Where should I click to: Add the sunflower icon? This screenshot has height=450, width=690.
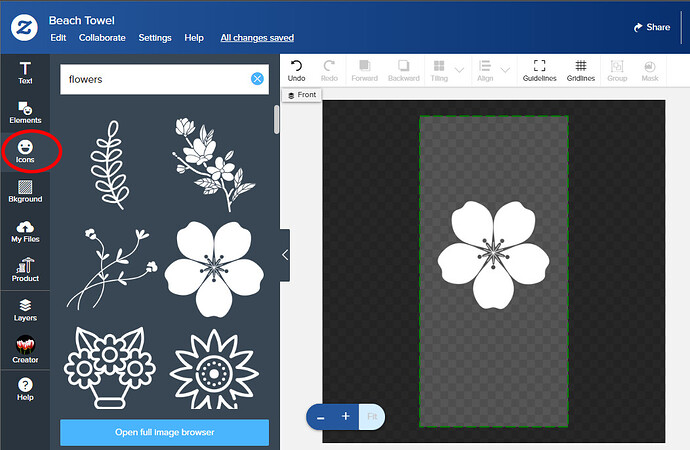(214, 370)
